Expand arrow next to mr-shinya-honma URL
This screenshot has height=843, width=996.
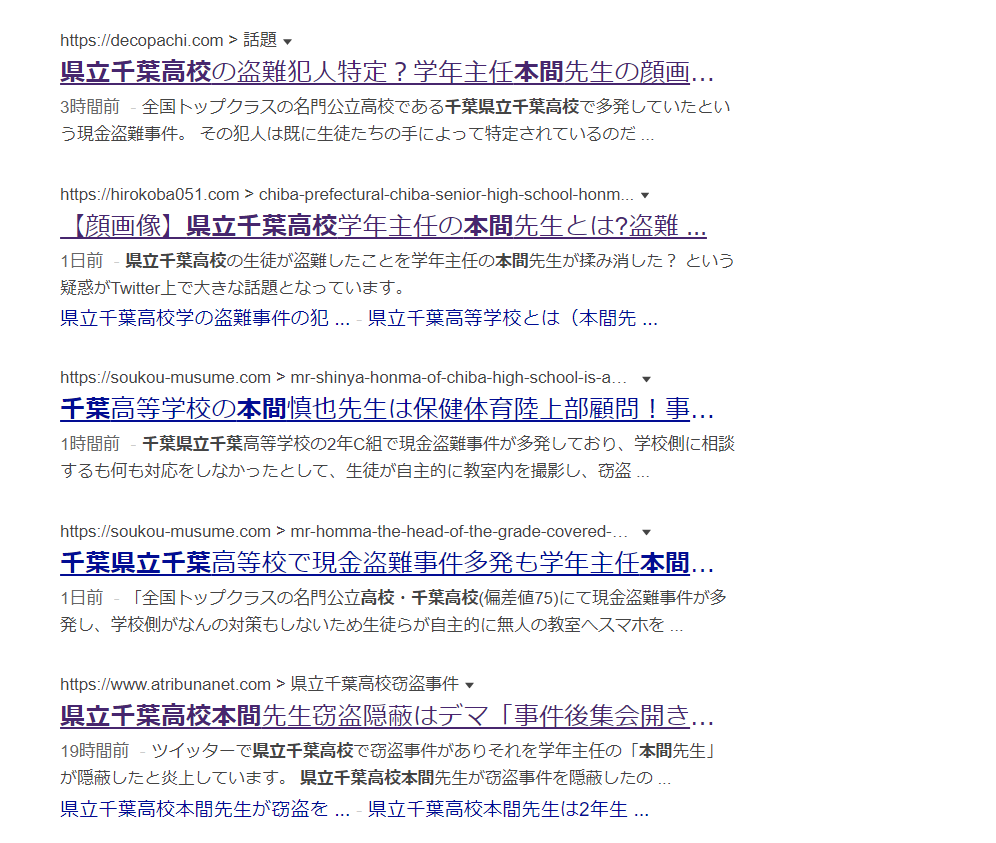646,379
